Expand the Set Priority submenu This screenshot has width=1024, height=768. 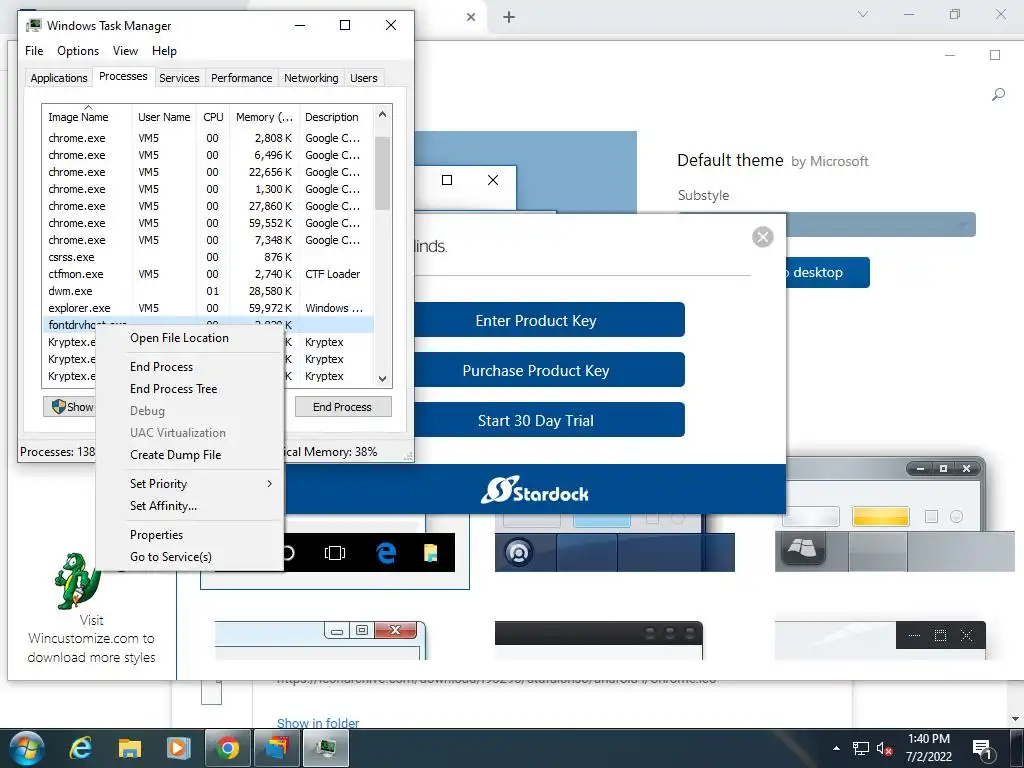coord(189,484)
